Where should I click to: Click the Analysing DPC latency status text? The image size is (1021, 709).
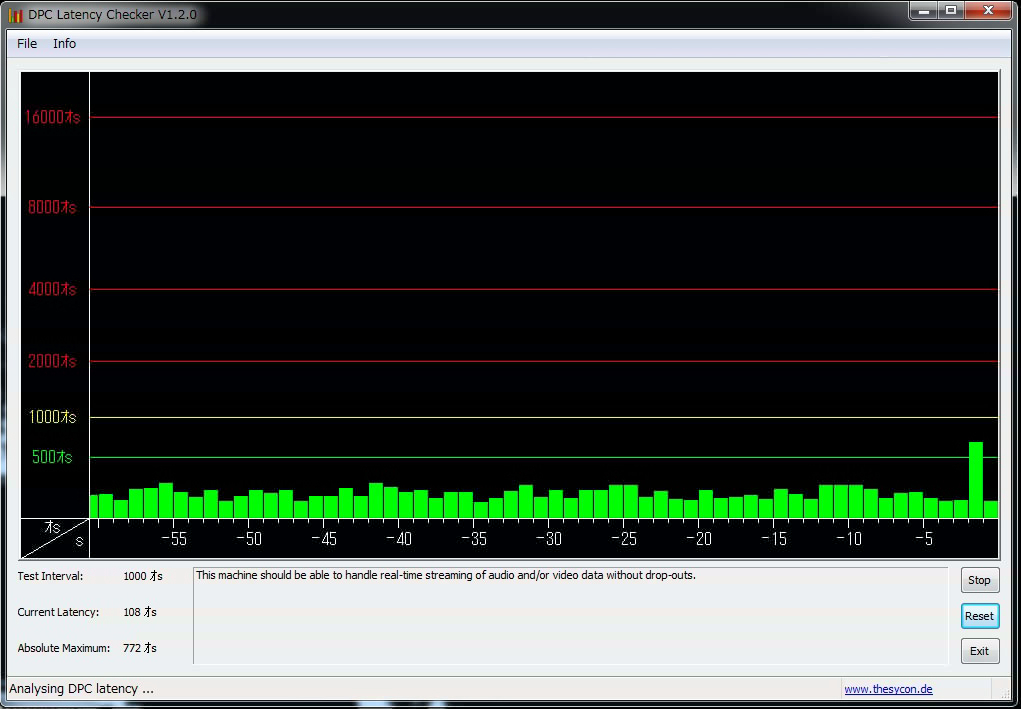pyautogui.click(x=81, y=689)
